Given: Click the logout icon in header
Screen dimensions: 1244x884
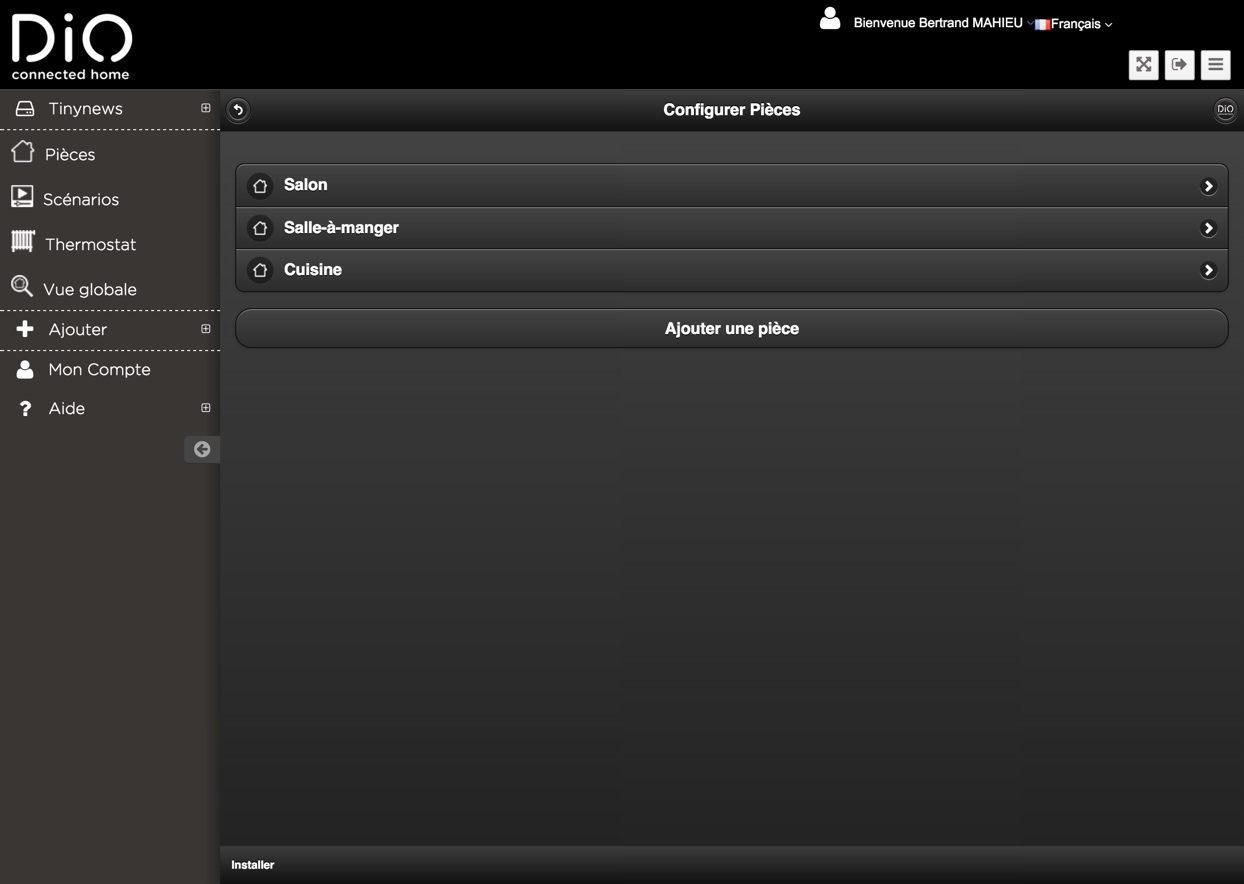Looking at the screenshot, I should pos(1179,65).
